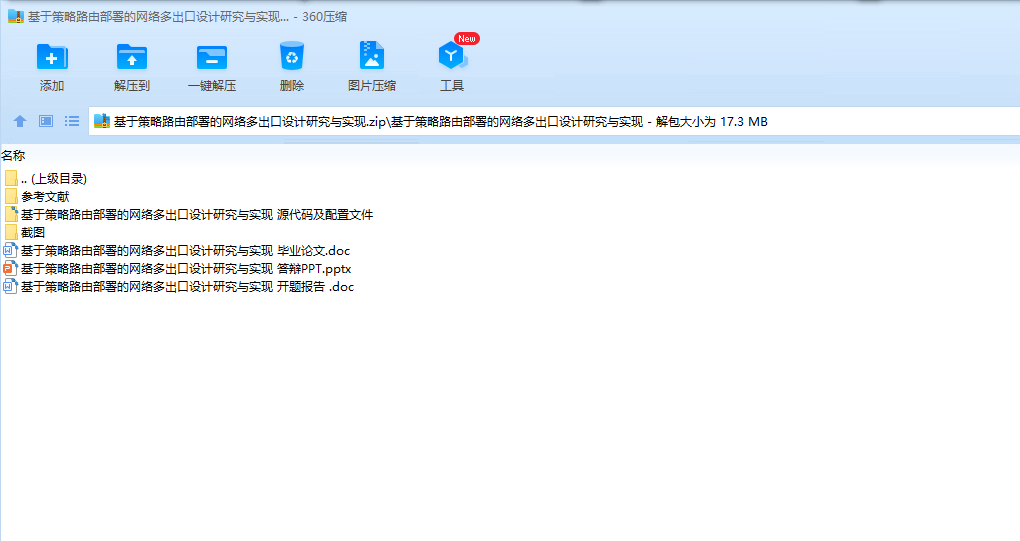Click the folder icon of 源代码及配置文件 row
Image resolution: width=1020 pixels, height=541 pixels.
pos(10,215)
